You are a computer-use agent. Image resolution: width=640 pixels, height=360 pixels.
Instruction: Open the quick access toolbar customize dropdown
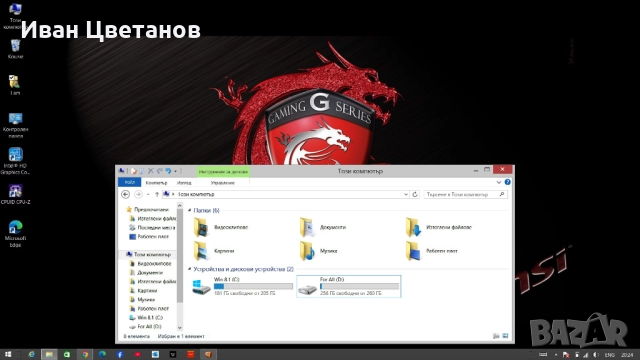[176, 171]
